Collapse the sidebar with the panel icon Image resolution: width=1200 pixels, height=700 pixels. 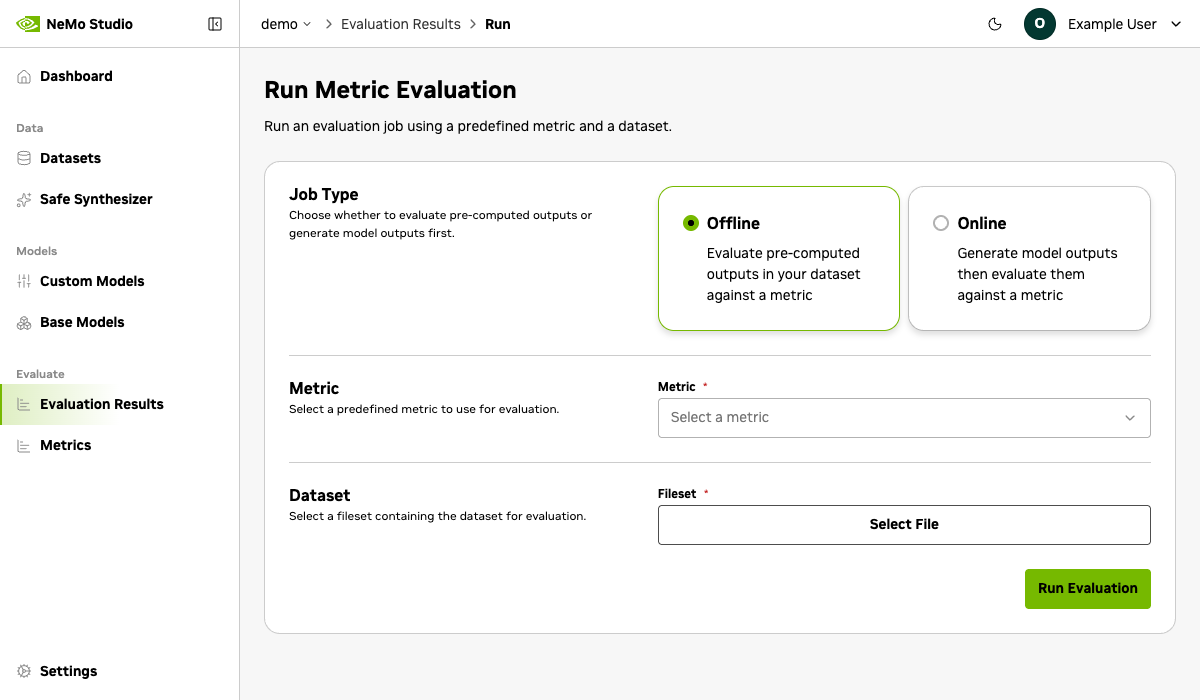click(215, 23)
